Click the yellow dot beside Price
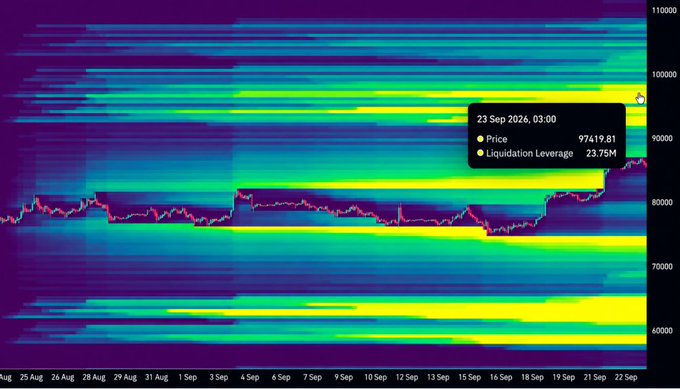This screenshot has width=680, height=389. tap(480, 139)
